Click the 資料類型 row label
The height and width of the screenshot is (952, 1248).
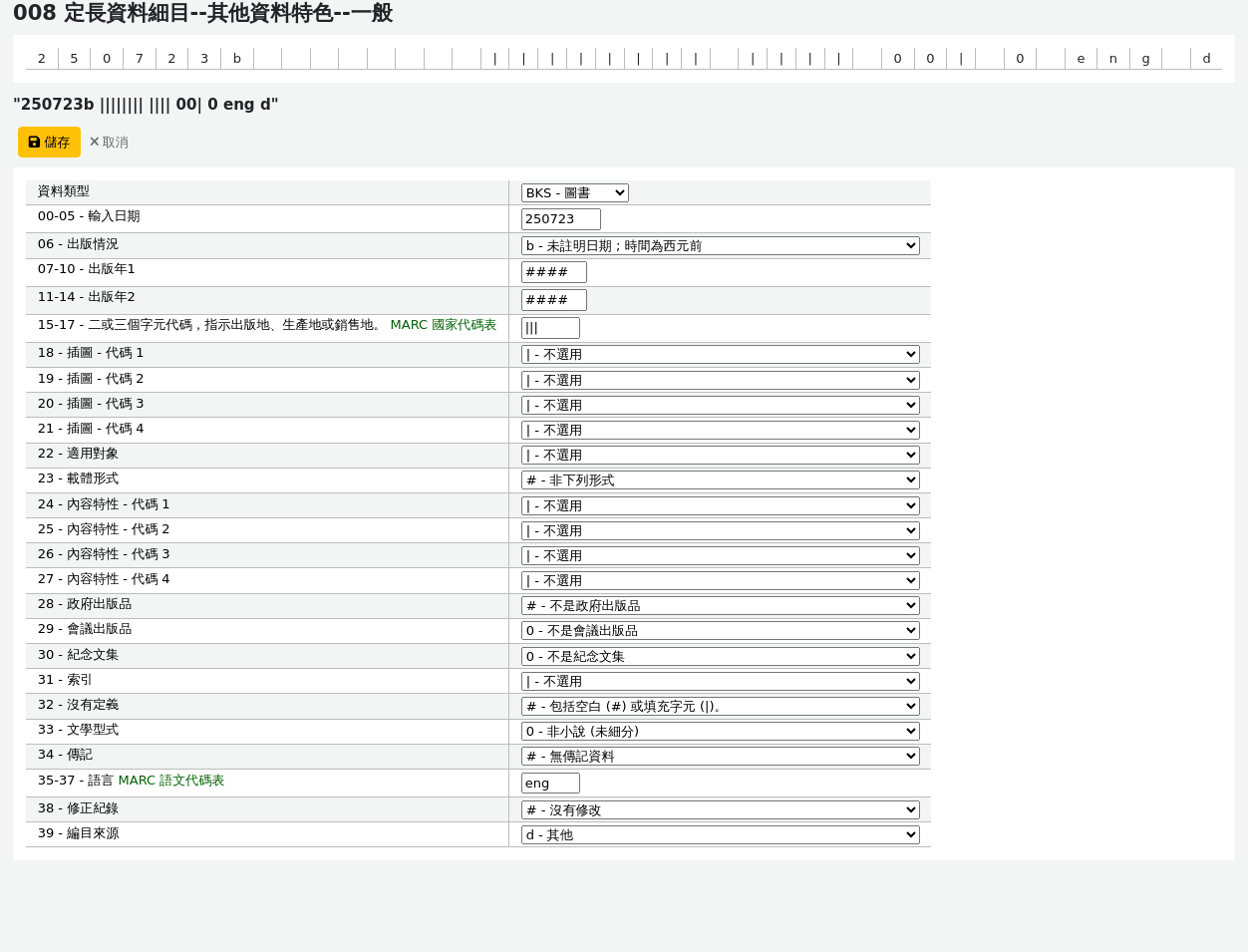tap(64, 191)
